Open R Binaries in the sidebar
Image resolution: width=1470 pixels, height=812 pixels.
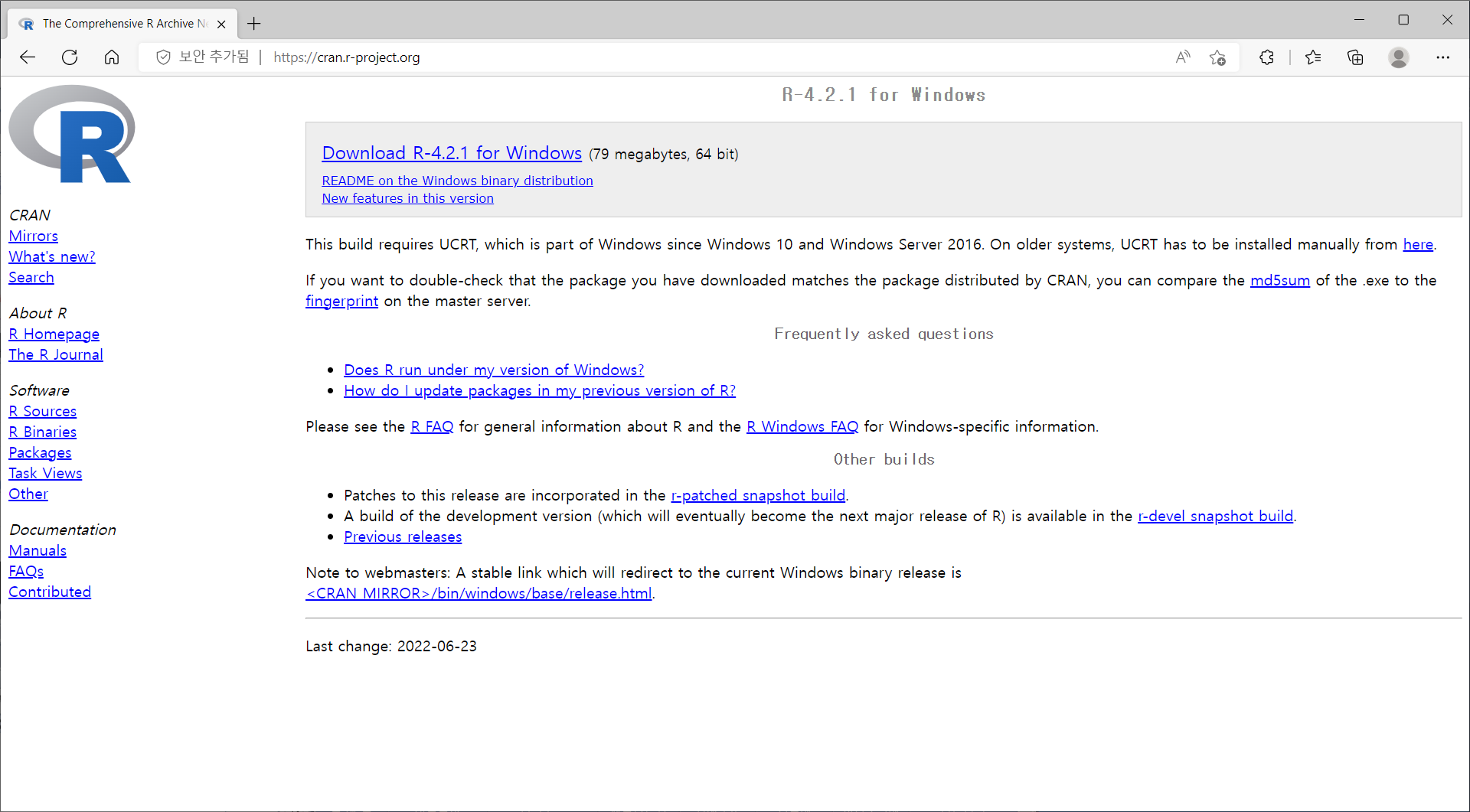pos(42,432)
